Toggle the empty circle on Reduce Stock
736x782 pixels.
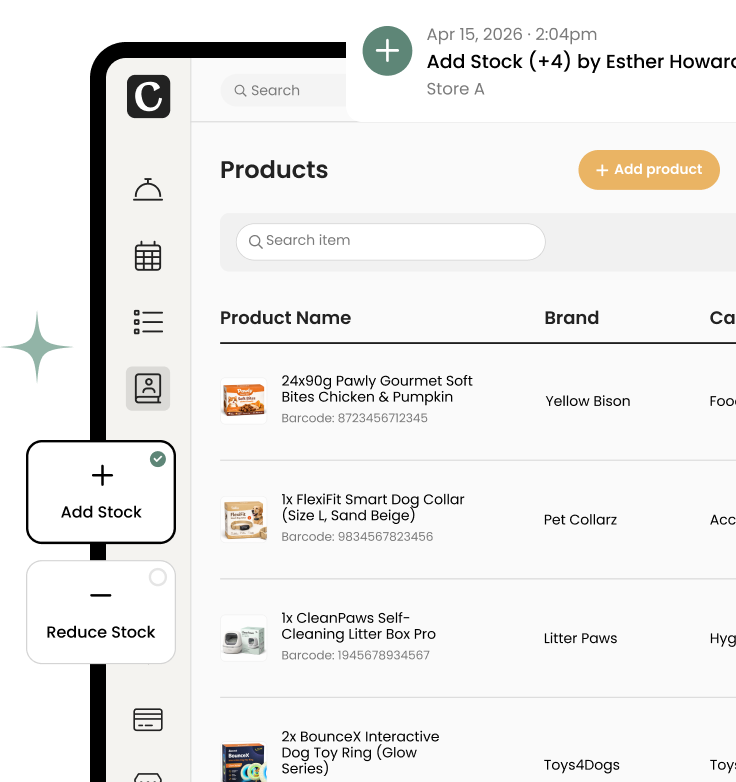pos(158,577)
